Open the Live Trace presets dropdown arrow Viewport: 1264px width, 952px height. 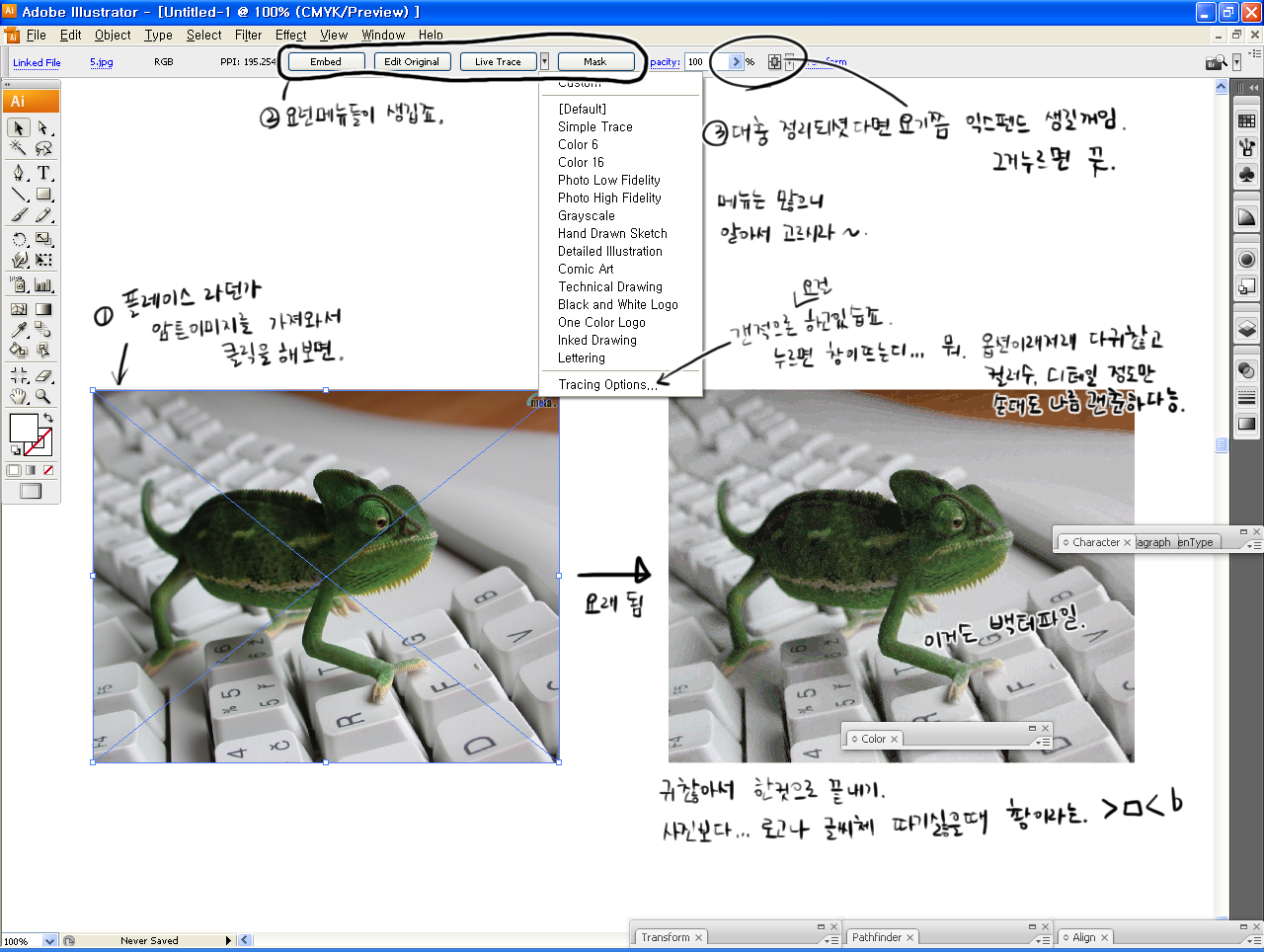[x=544, y=61]
